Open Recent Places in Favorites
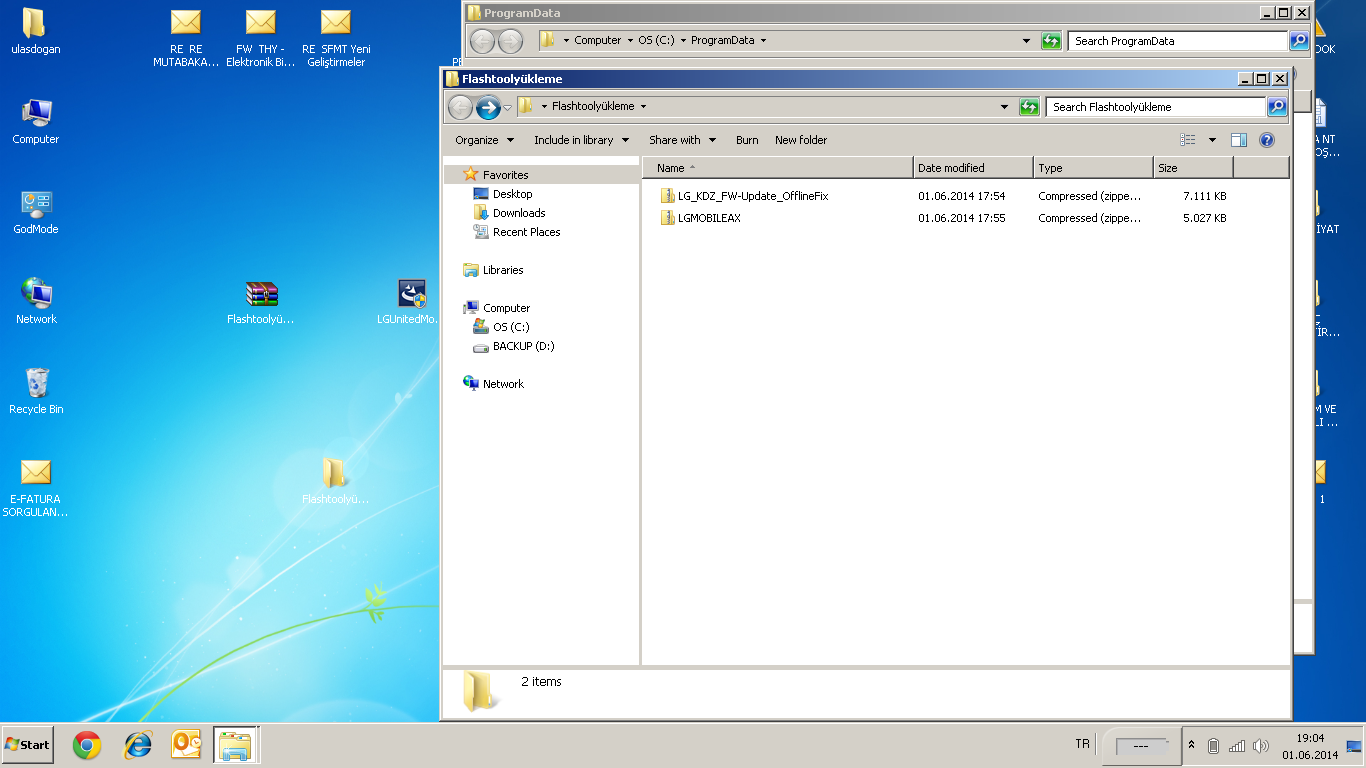 click(526, 232)
